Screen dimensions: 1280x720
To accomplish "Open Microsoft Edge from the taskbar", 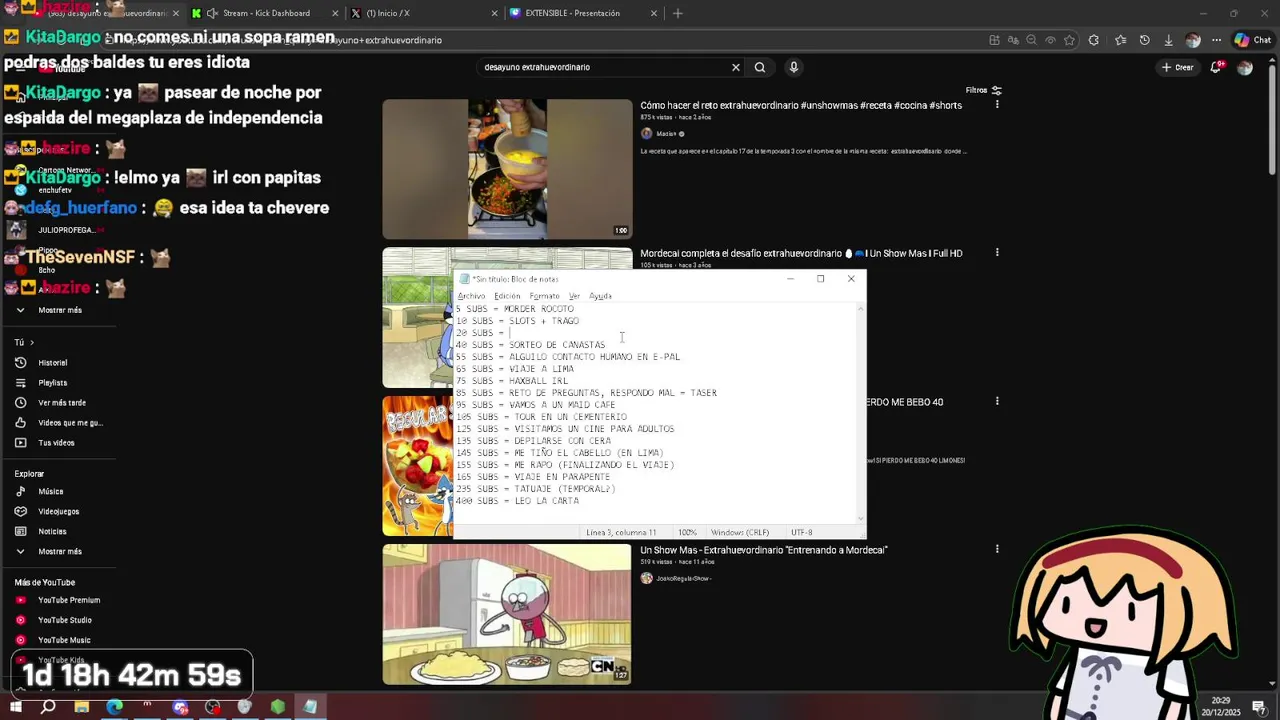I will pos(114,707).
